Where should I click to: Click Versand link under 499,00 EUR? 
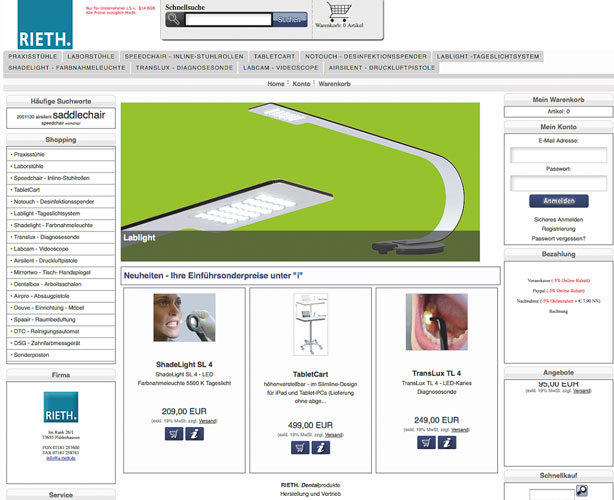pos(334,435)
